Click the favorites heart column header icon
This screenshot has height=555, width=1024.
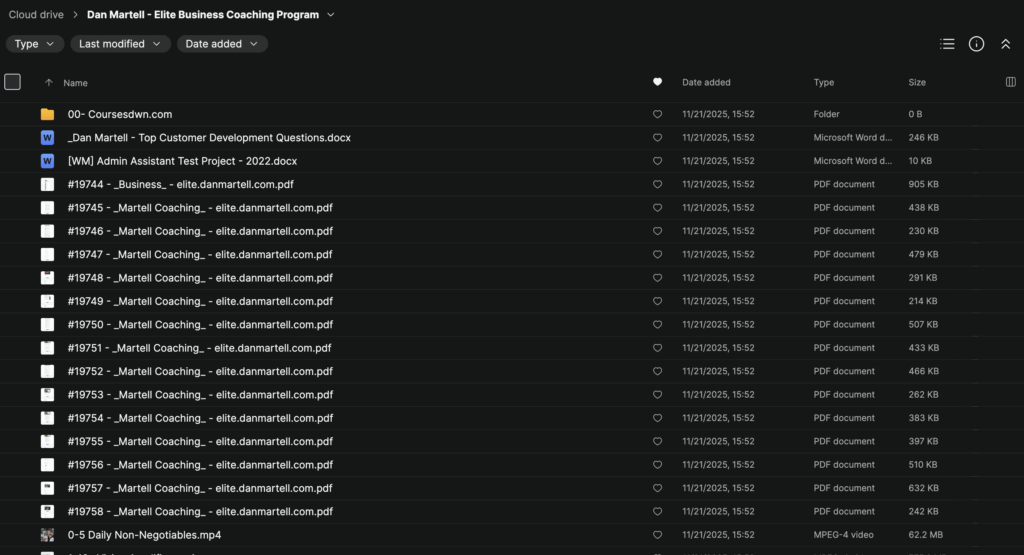coord(657,82)
